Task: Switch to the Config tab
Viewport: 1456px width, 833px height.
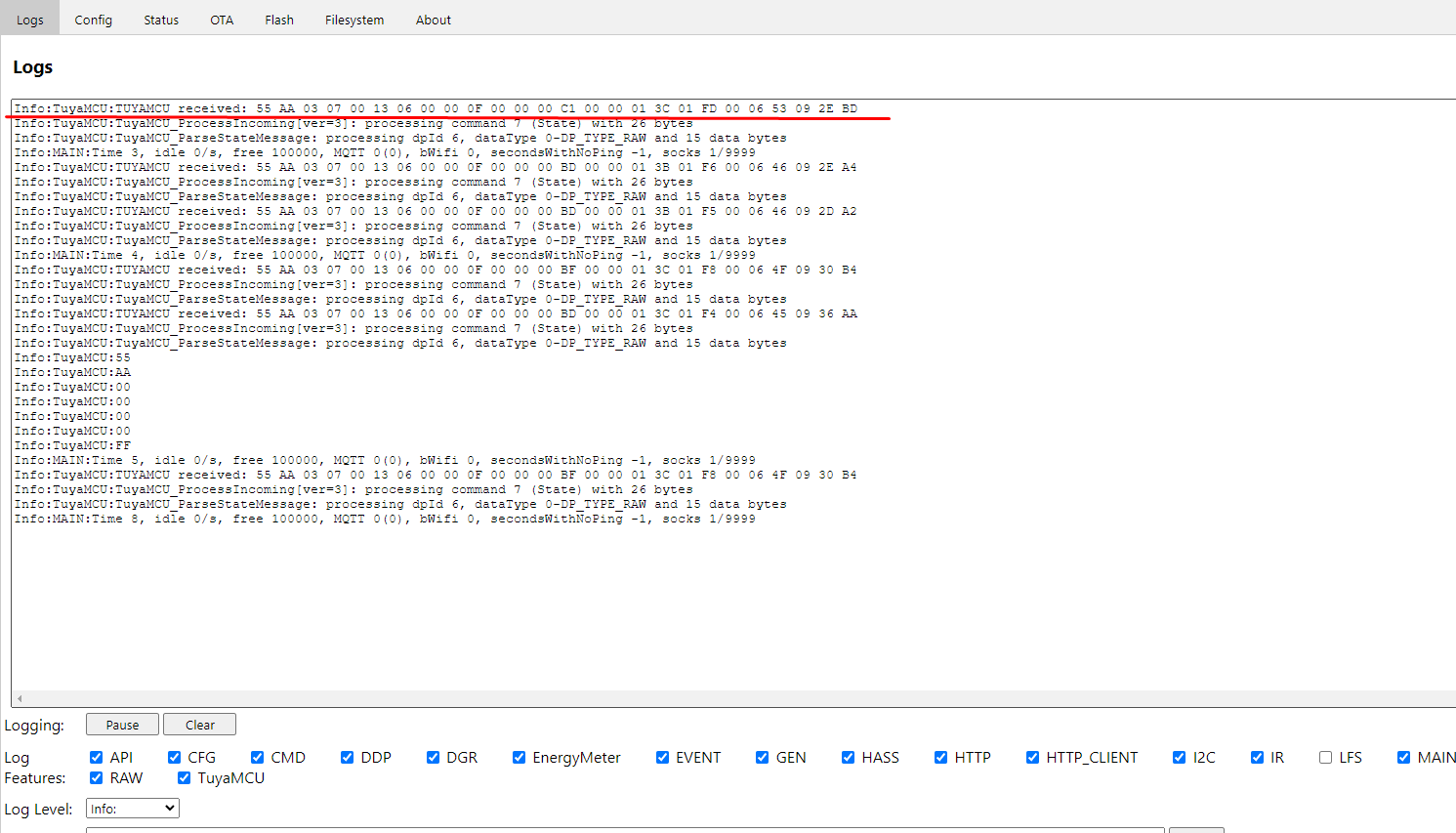Action: pyautogui.click(x=94, y=19)
